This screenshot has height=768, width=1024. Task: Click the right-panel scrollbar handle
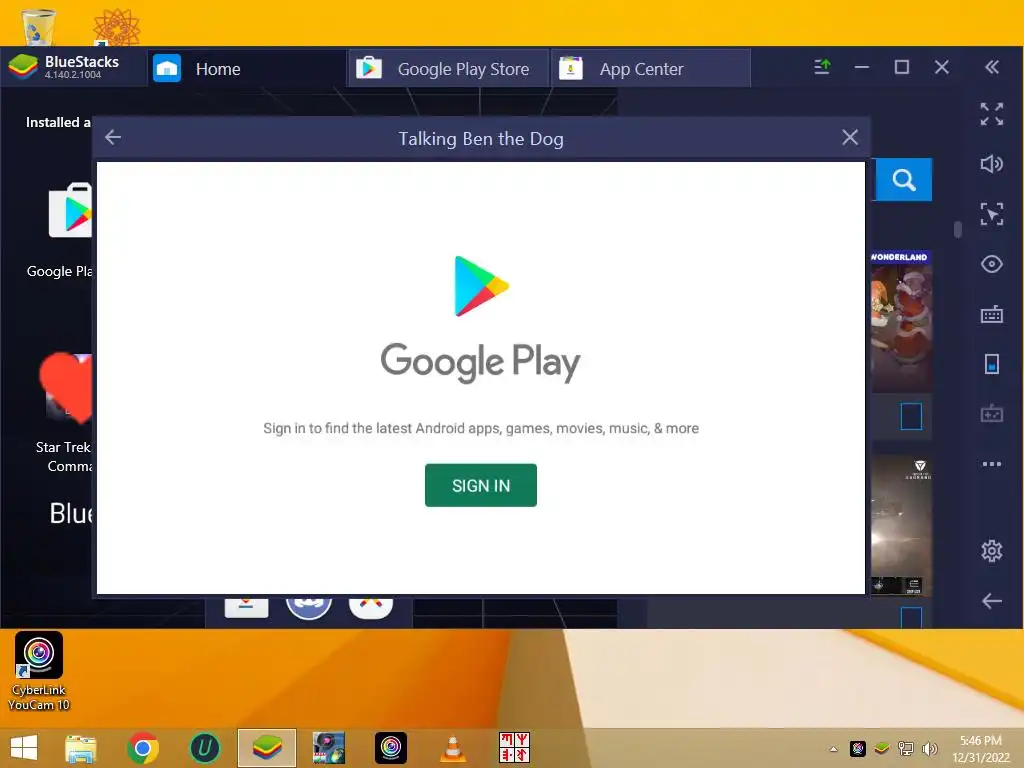coord(957,229)
